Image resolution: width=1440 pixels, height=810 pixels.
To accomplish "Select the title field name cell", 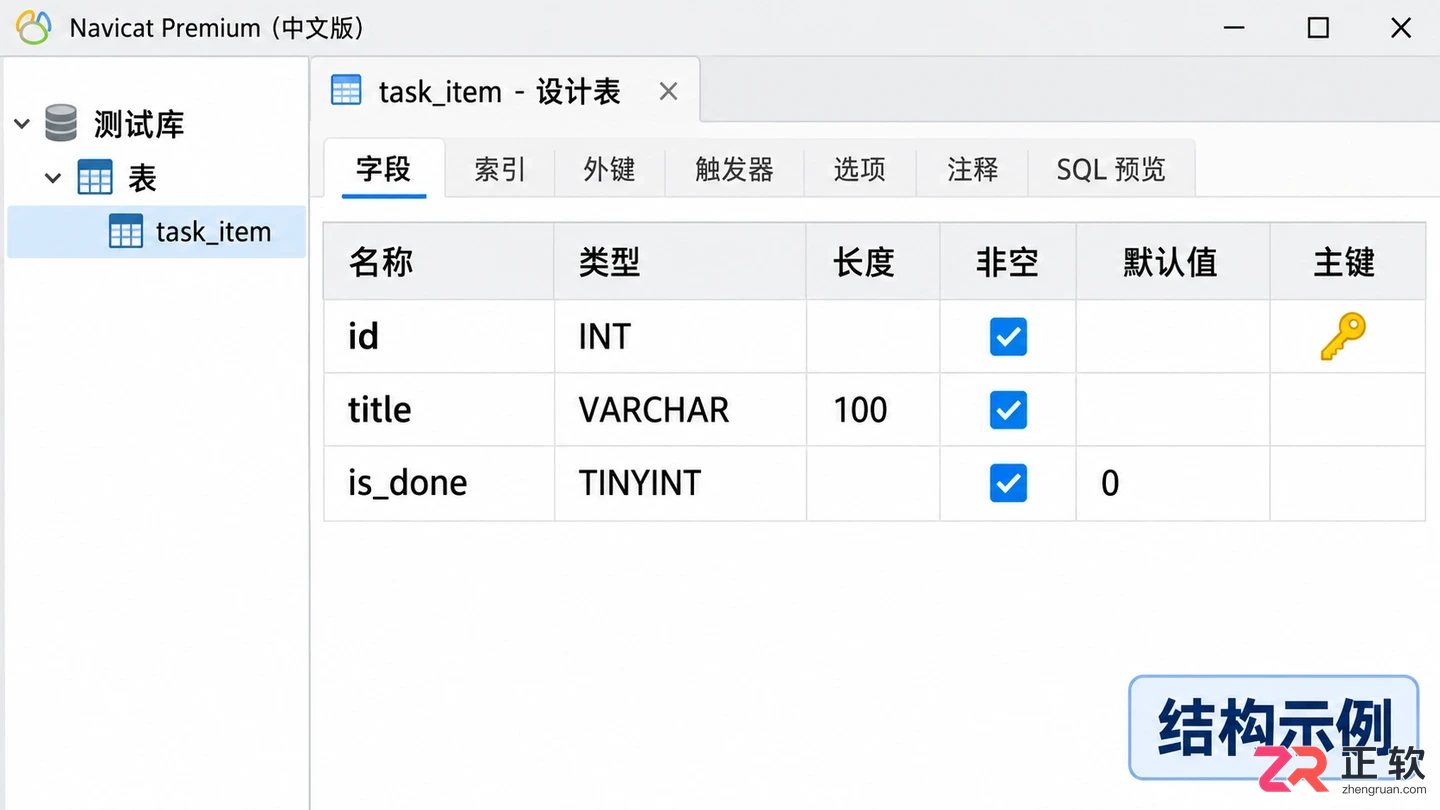I will pos(439,410).
